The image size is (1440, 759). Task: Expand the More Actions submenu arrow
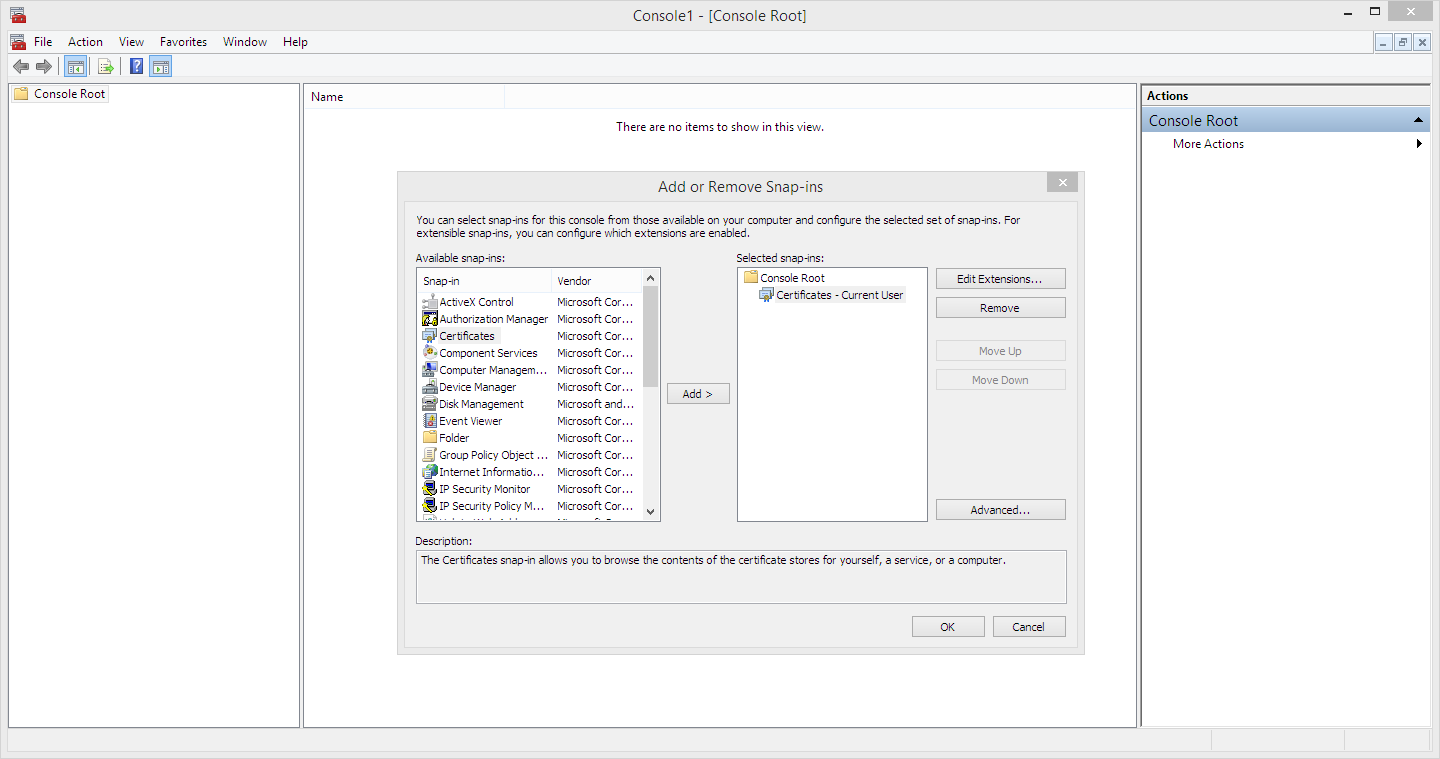[x=1419, y=144]
